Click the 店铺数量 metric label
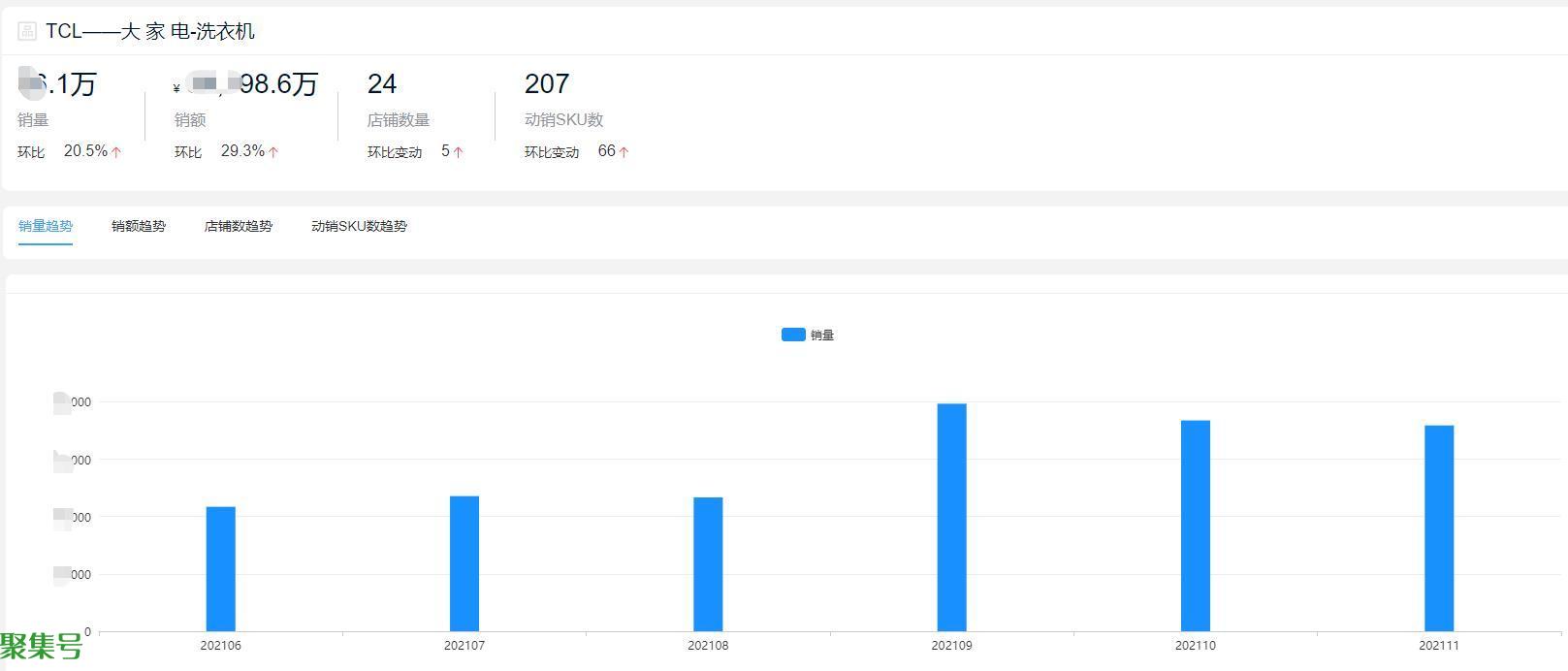1568x671 pixels. coord(399,120)
